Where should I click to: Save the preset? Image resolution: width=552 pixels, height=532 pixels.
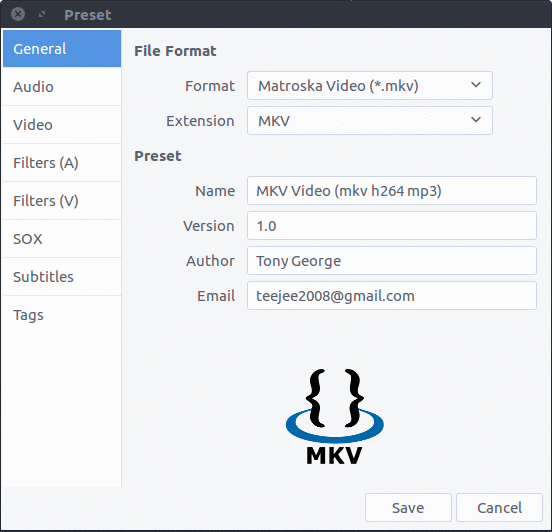[x=408, y=507]
